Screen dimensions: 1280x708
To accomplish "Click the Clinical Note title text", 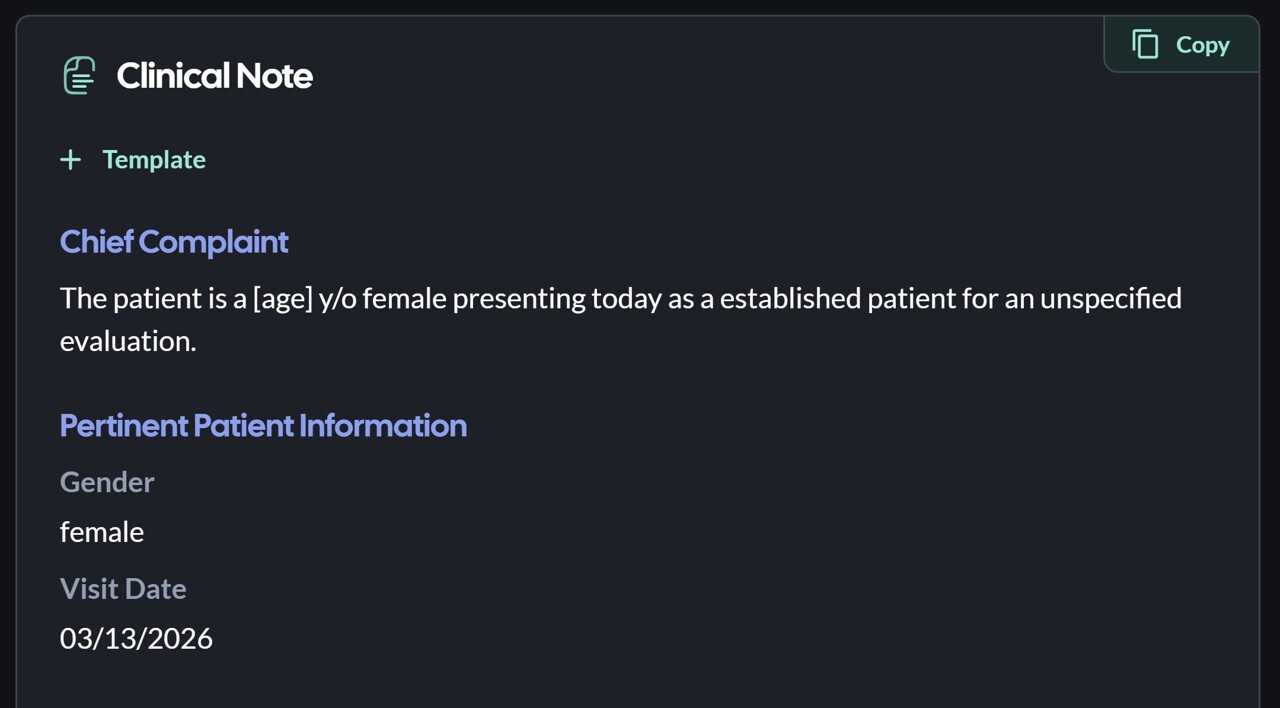I will tap(214, 75).
